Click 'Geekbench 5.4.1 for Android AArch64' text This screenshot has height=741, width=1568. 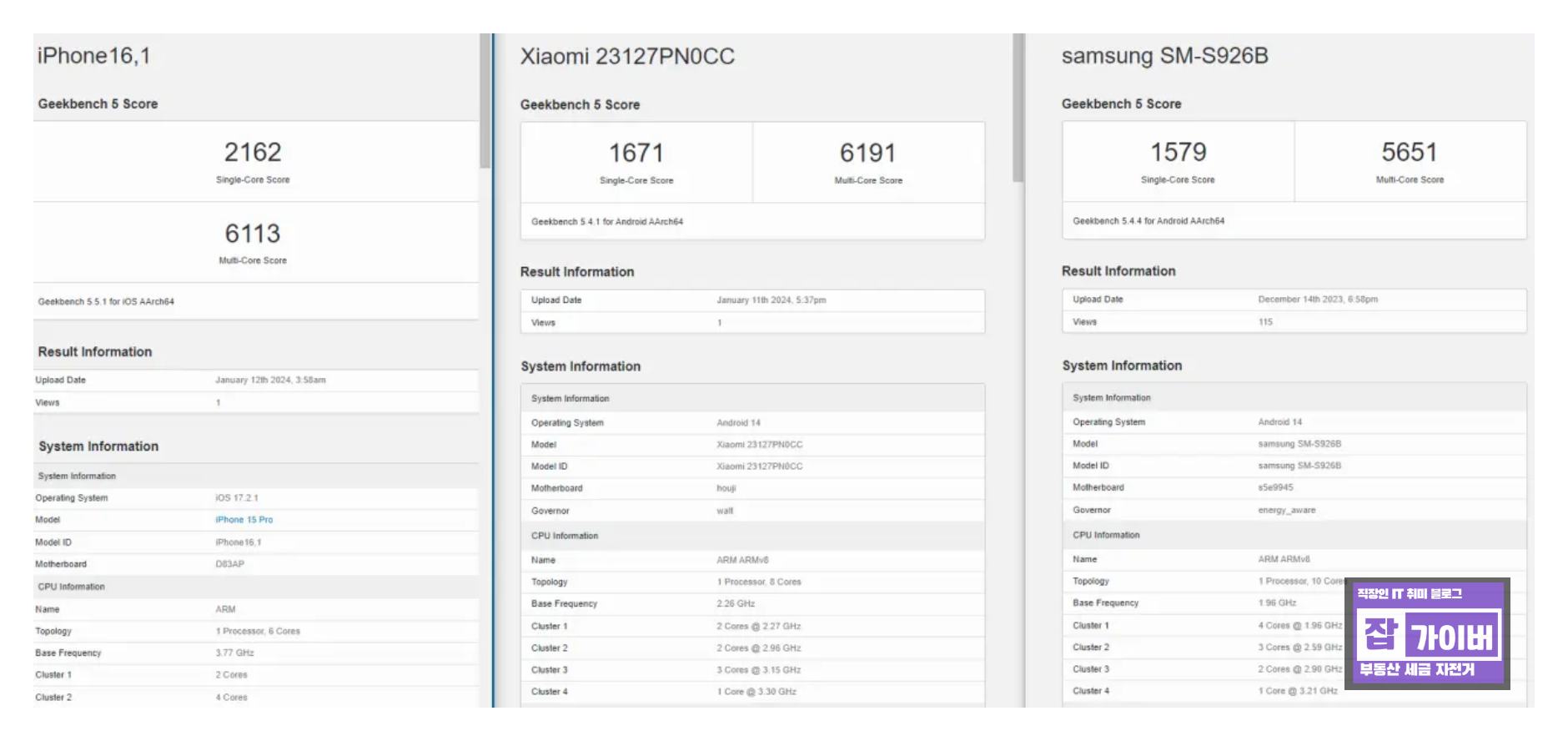[x=607, y=222]
